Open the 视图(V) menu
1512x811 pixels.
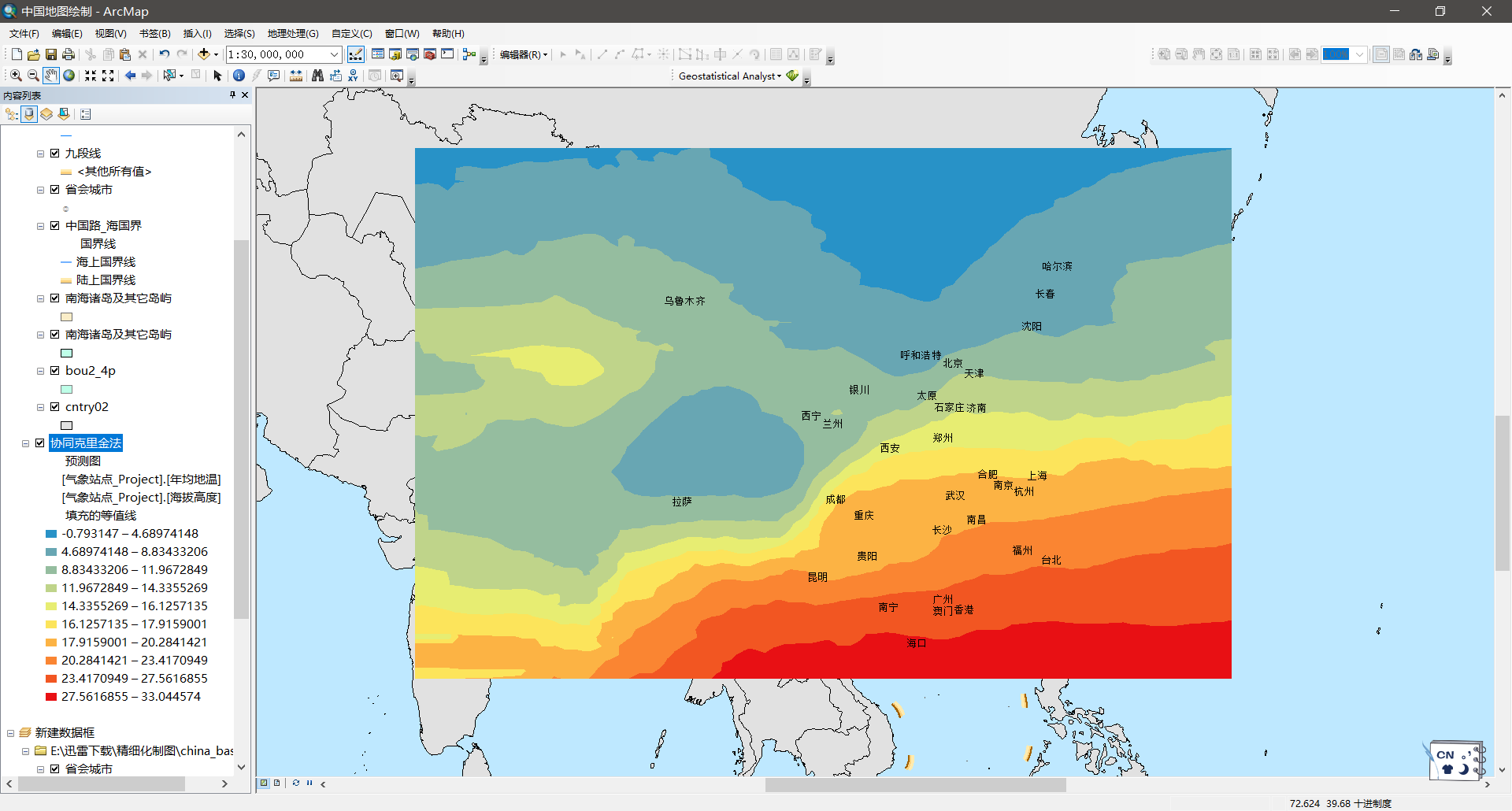point(111,33)
